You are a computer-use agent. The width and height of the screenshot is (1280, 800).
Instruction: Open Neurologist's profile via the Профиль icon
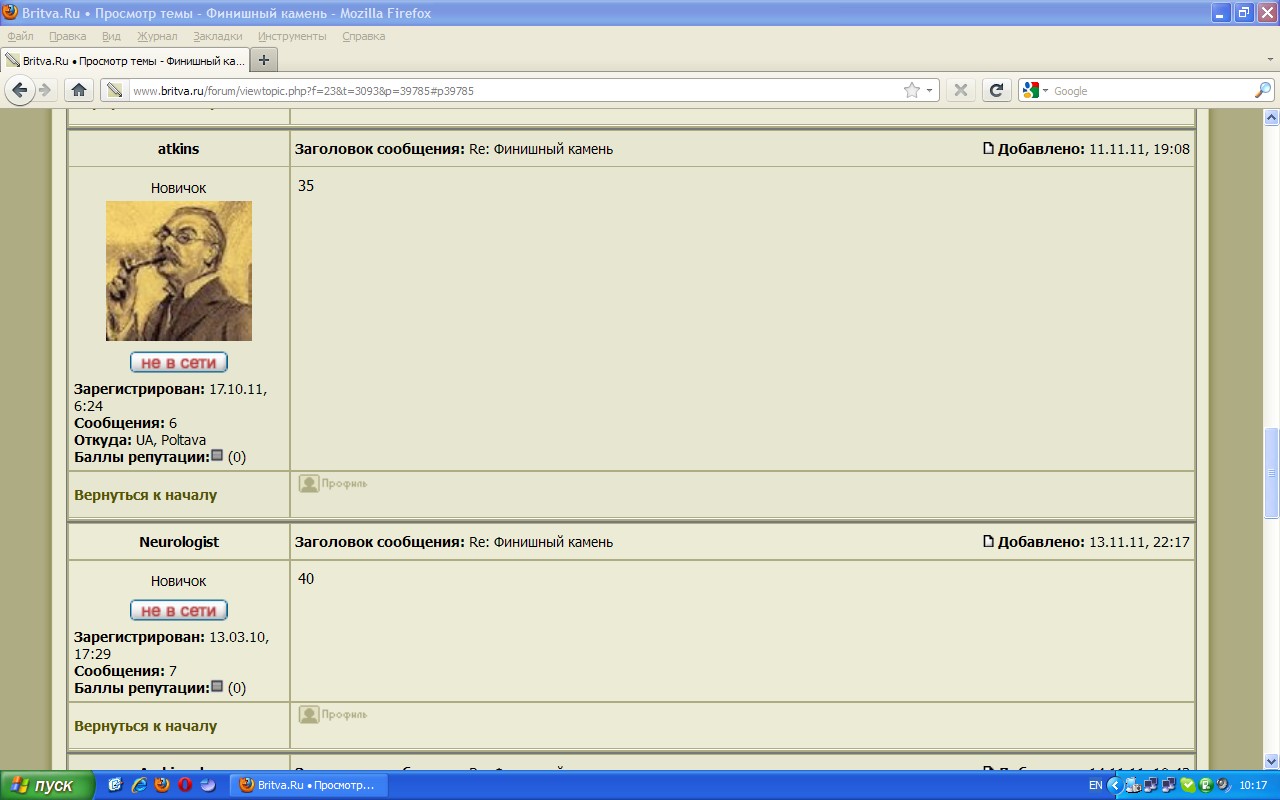coord(333,715)
